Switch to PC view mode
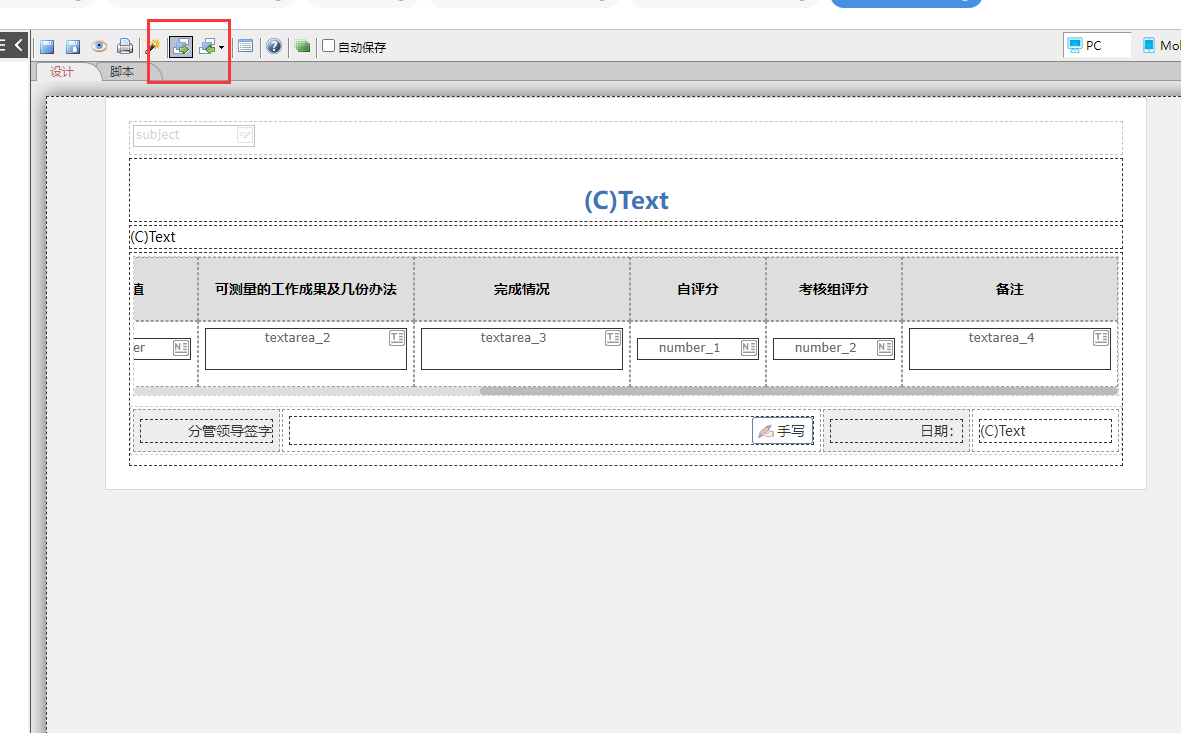The height and width of the screenshot is (733, 1181). (1096, 45)
